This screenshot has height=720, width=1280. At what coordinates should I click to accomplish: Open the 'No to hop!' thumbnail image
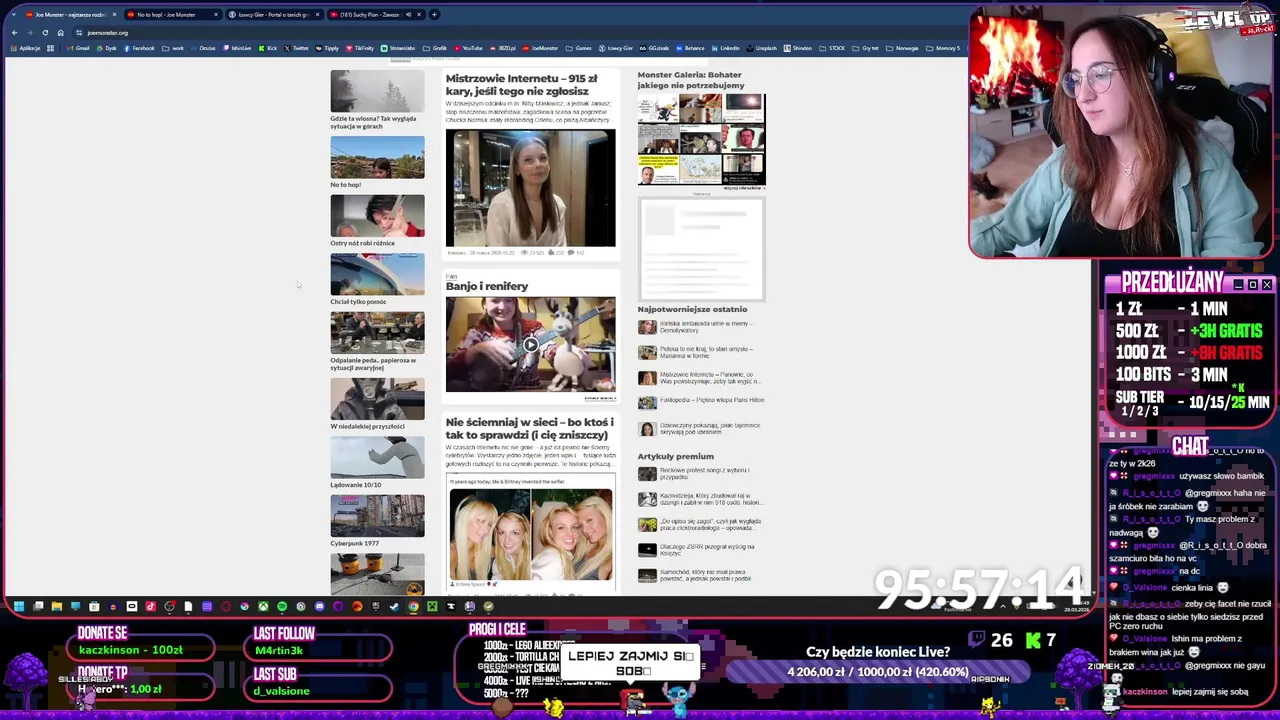click(377, 158)
